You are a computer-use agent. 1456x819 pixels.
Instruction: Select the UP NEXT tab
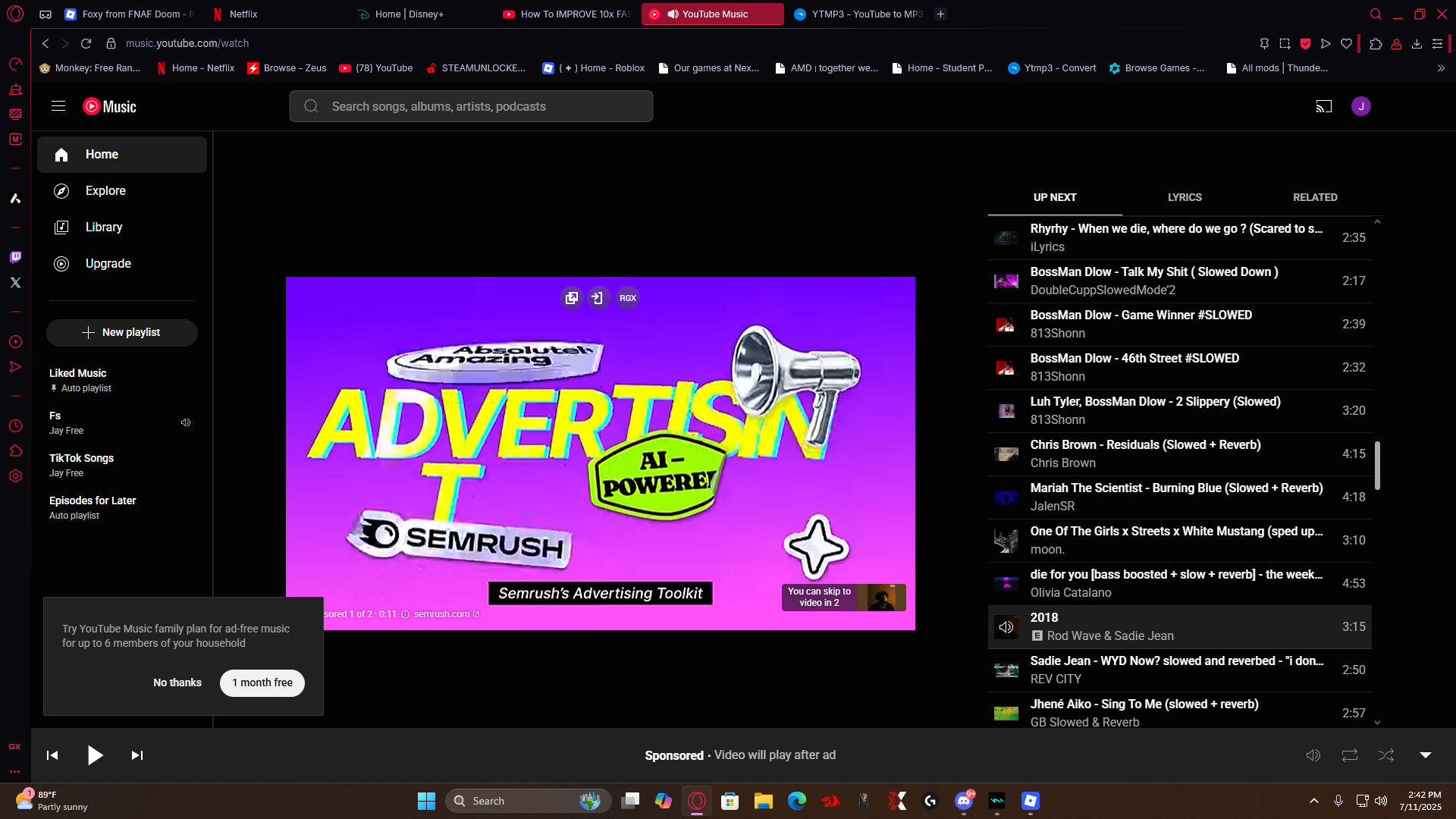point(1055,197)
